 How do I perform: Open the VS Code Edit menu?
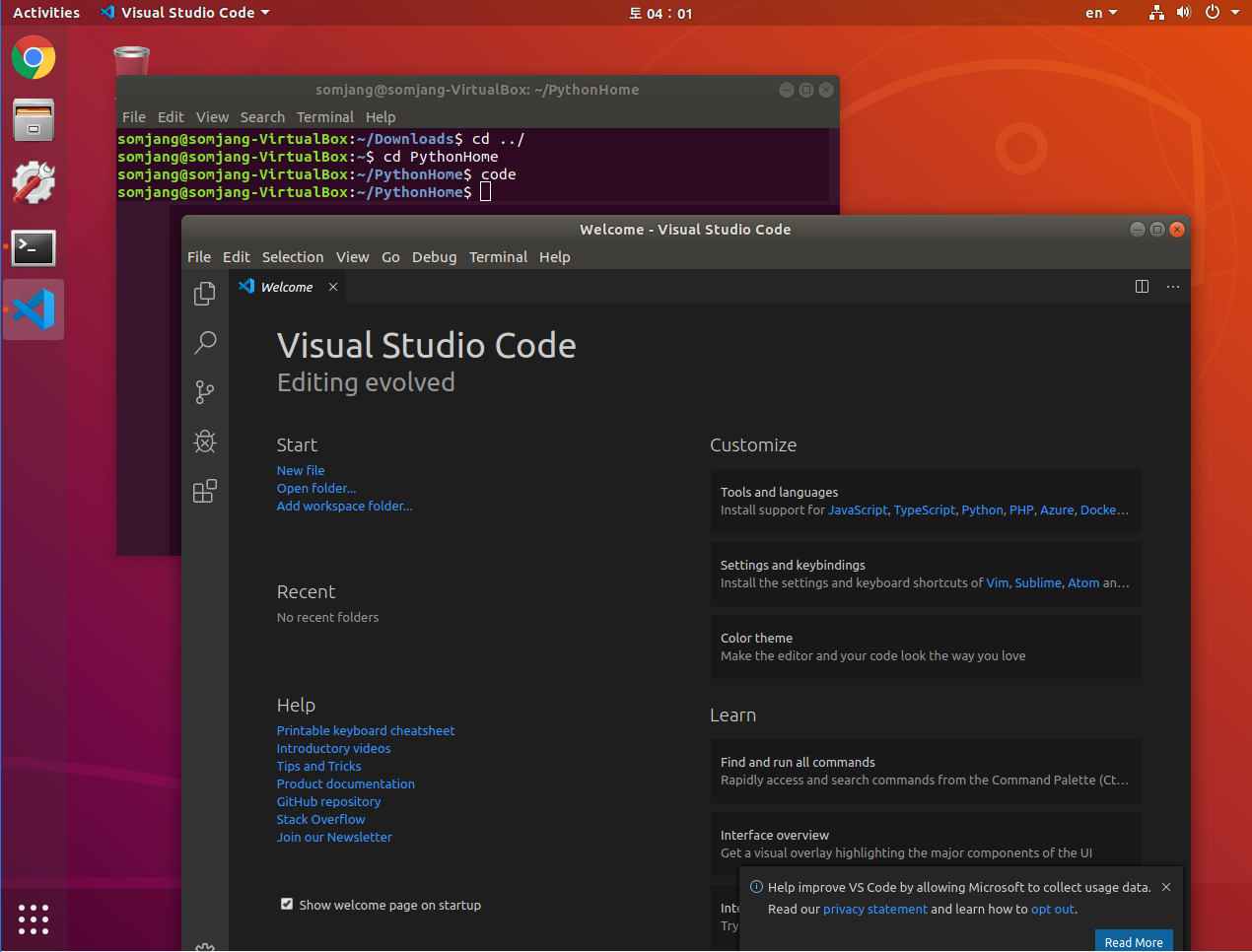tap(237, 257)
